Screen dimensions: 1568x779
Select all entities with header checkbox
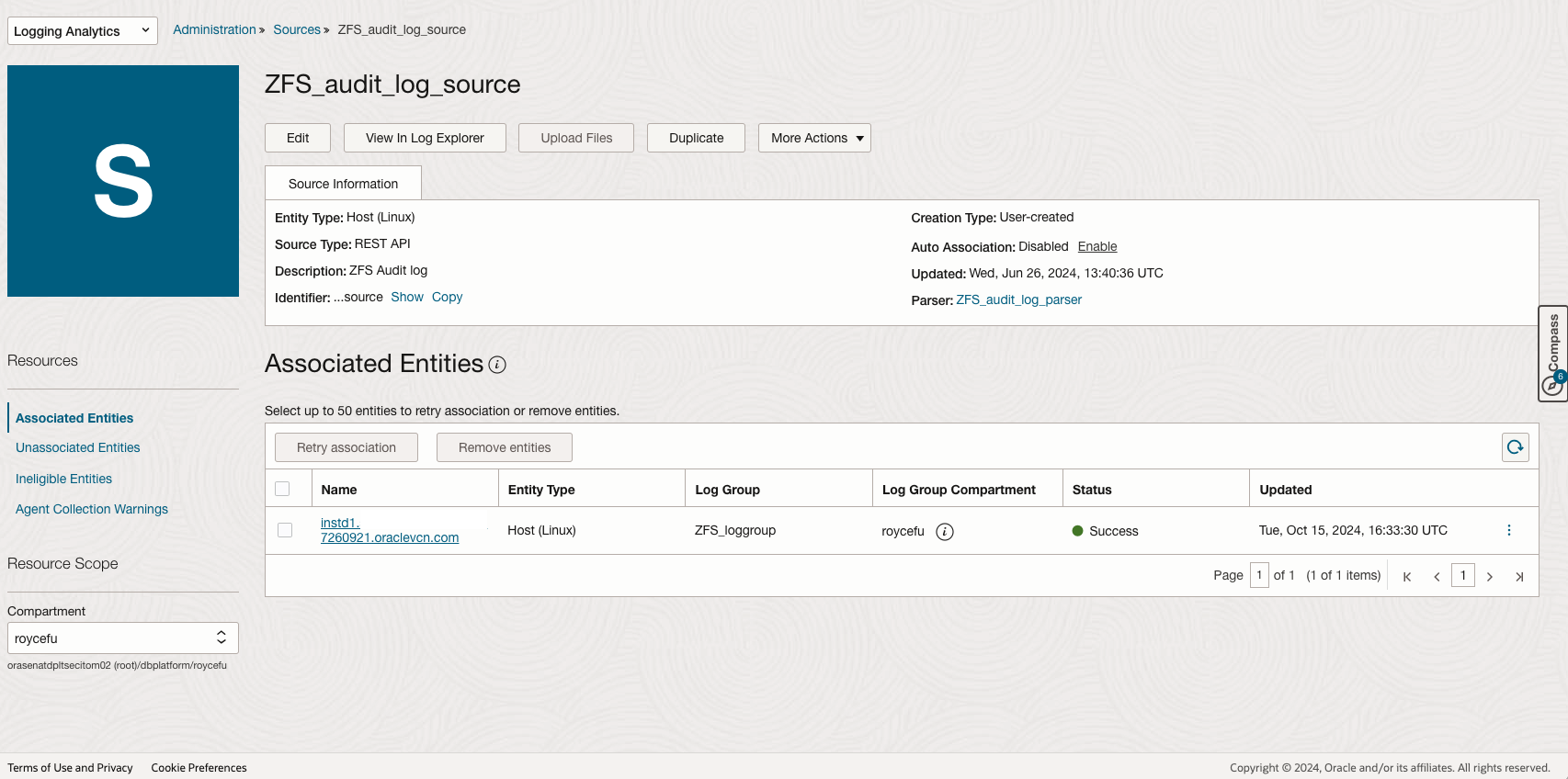tap(282, 489)
